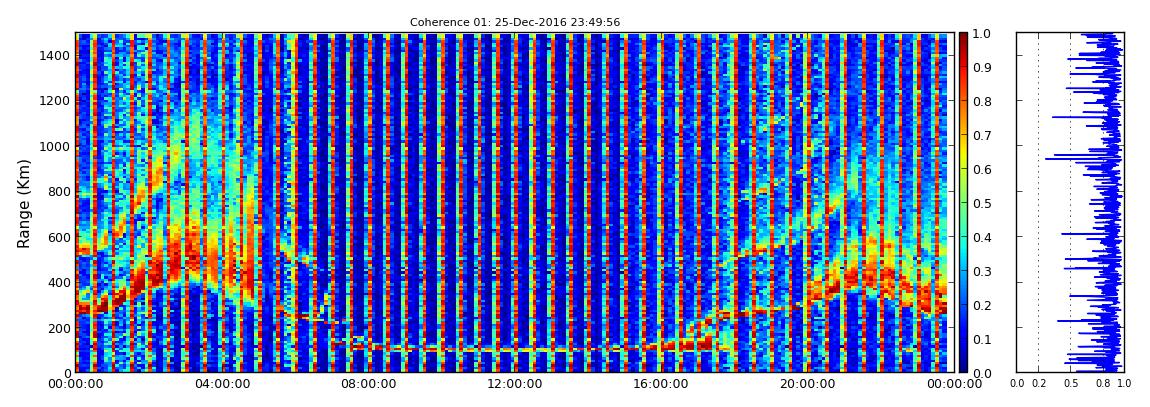1150x407 pixels.
Task: Click the 1000 range tick label
Action: pos(56,147)
